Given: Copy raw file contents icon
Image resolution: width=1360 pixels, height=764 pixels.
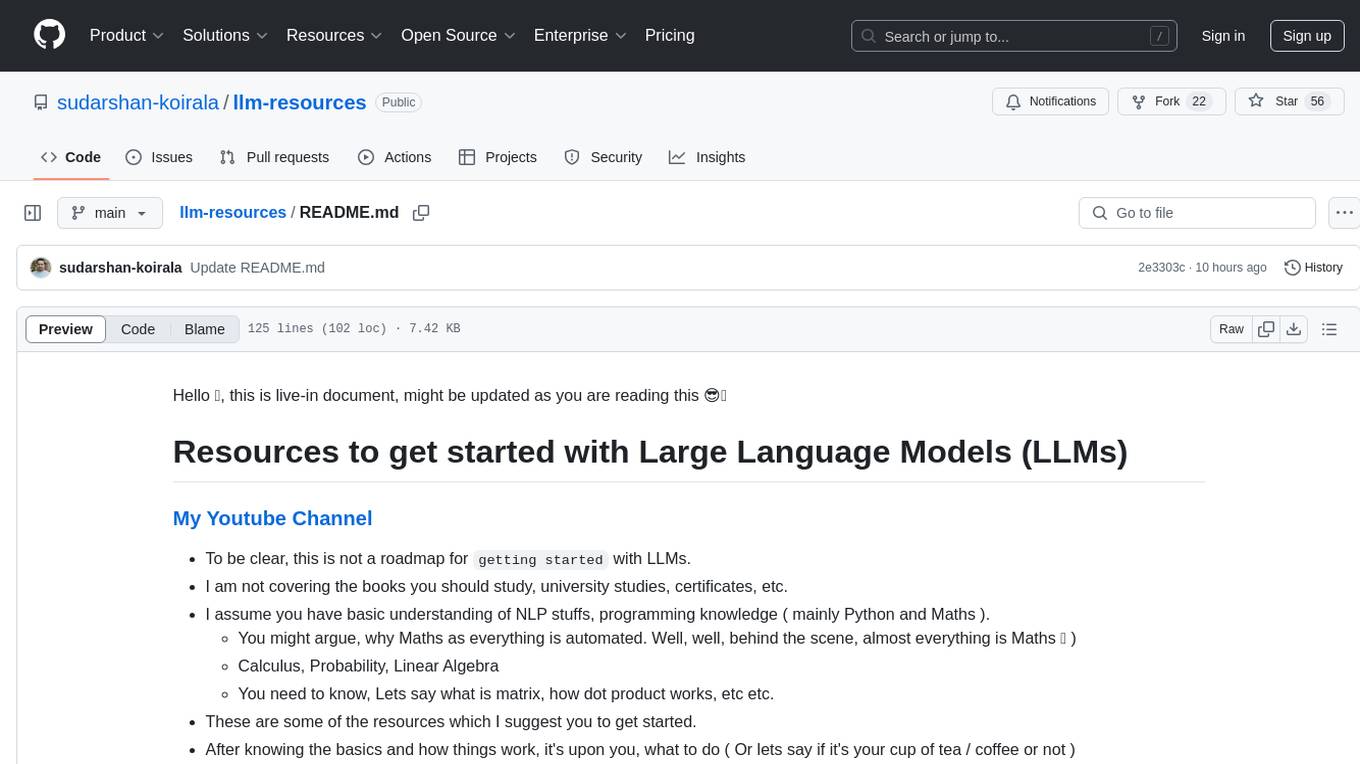Looking at the screenshot, I should pyautogui.click(x=1266, y=329).
